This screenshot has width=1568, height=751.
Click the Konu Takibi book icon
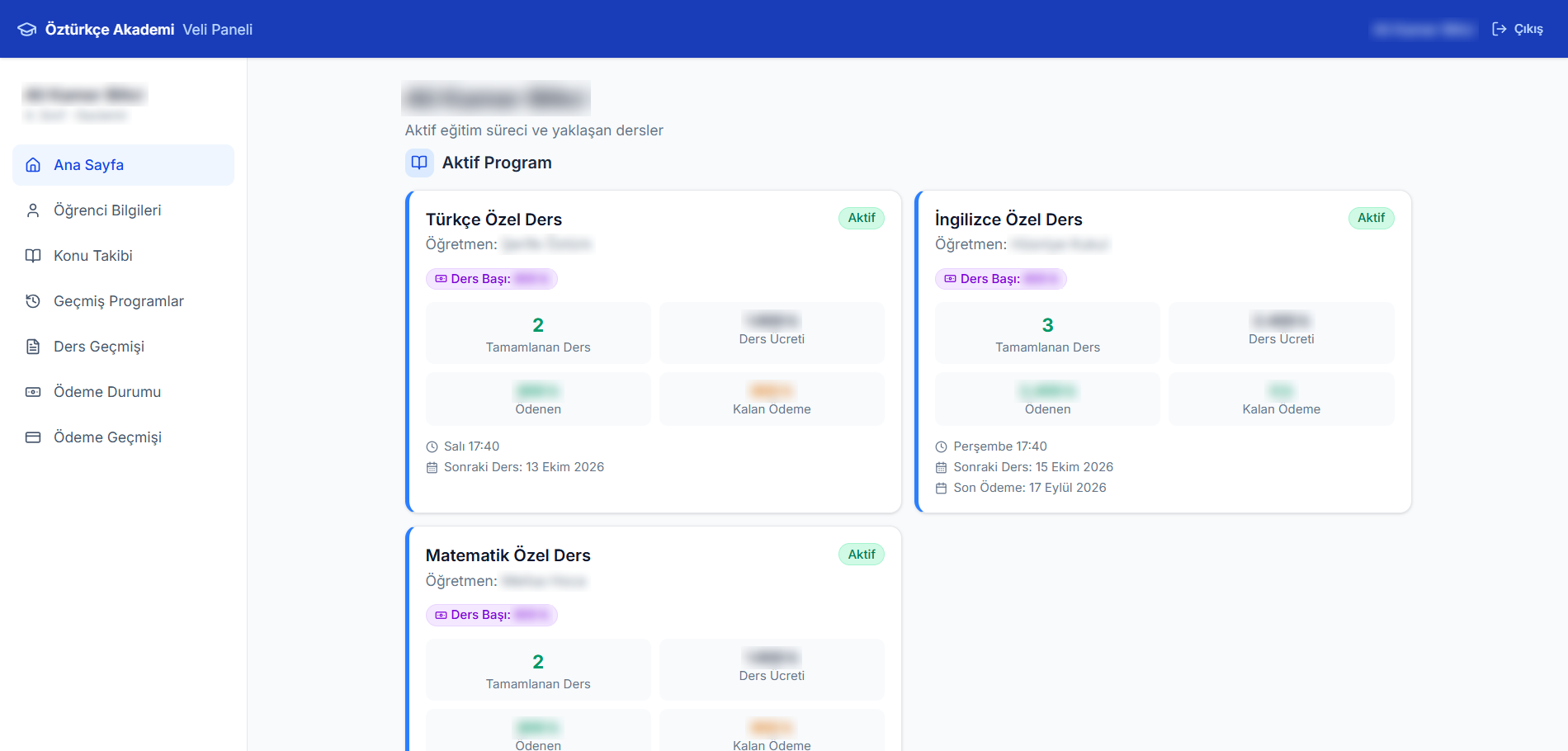click(33, 256)
